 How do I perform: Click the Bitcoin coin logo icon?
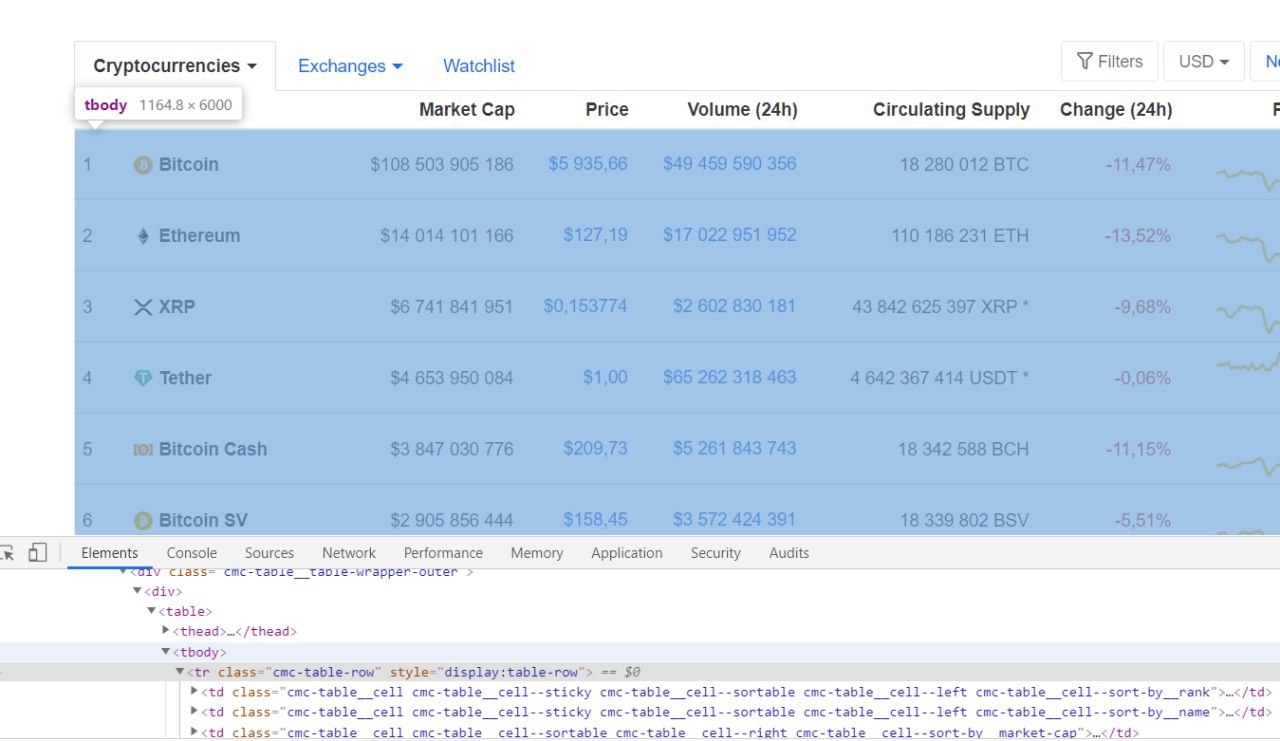point(143,165)
